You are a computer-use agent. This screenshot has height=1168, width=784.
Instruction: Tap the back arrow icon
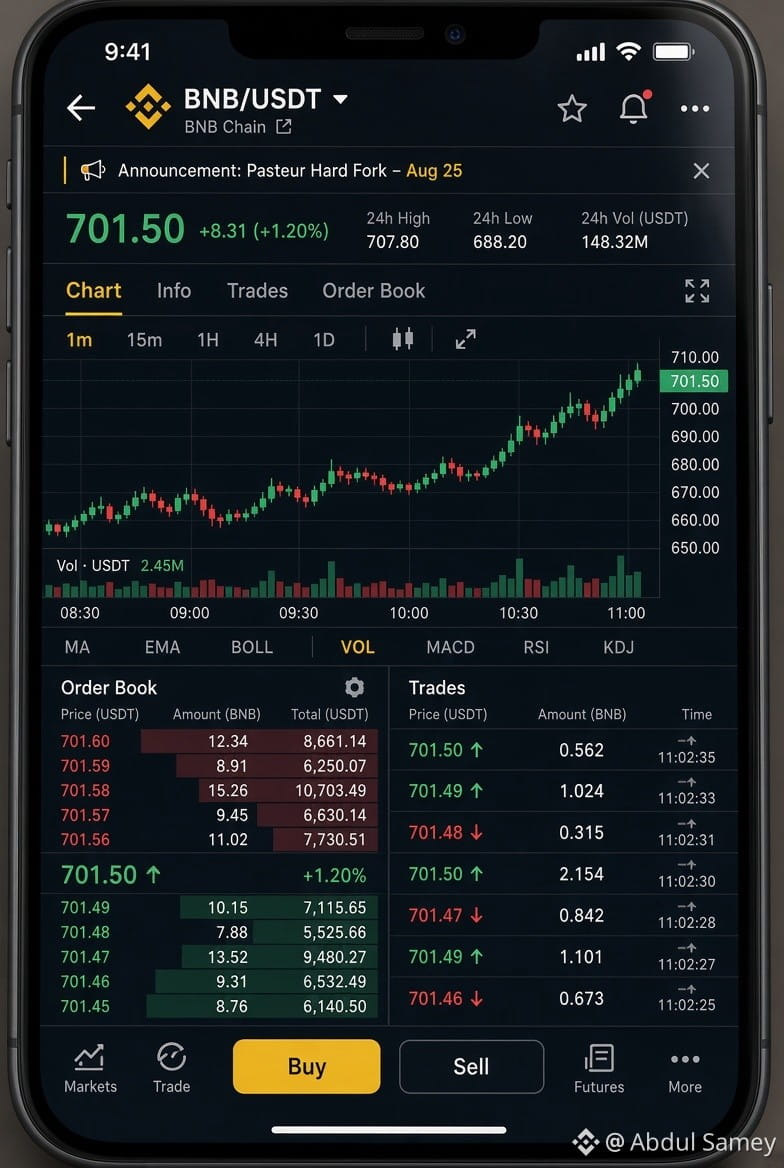pyautogui.click(x=80, y=109)
